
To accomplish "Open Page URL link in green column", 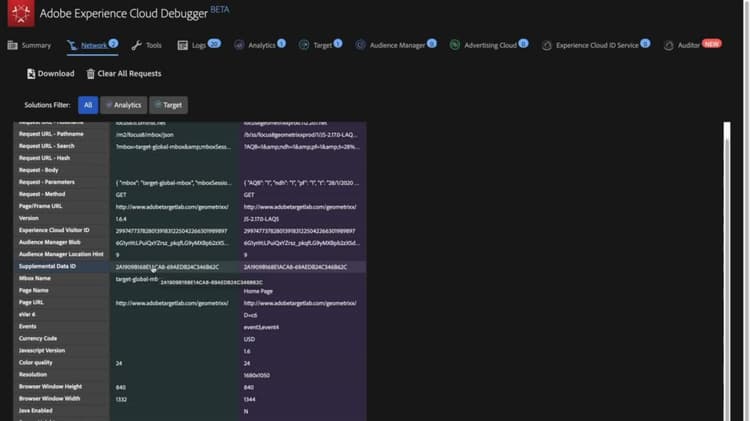I will [x=172, y=303].
